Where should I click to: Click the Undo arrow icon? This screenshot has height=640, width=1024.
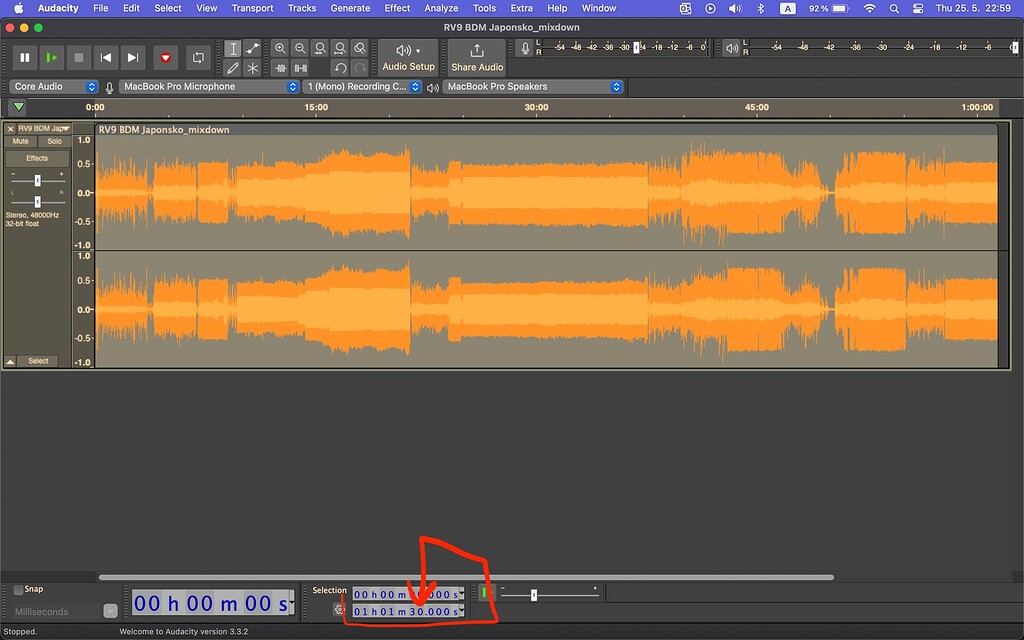(340, 67)
